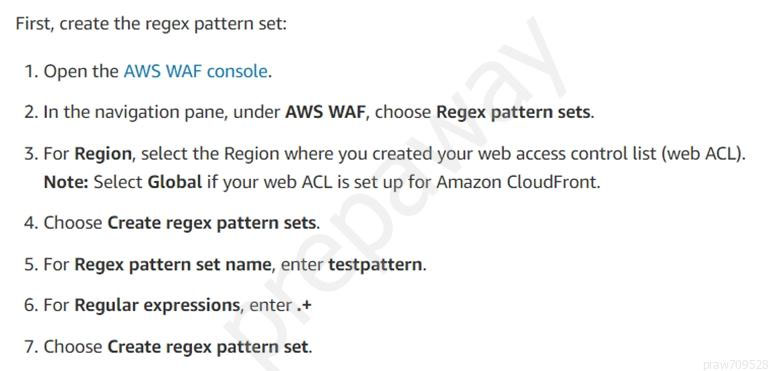
Task: Click the '.+' regex expression in step 6
Action: coord(304,306)
